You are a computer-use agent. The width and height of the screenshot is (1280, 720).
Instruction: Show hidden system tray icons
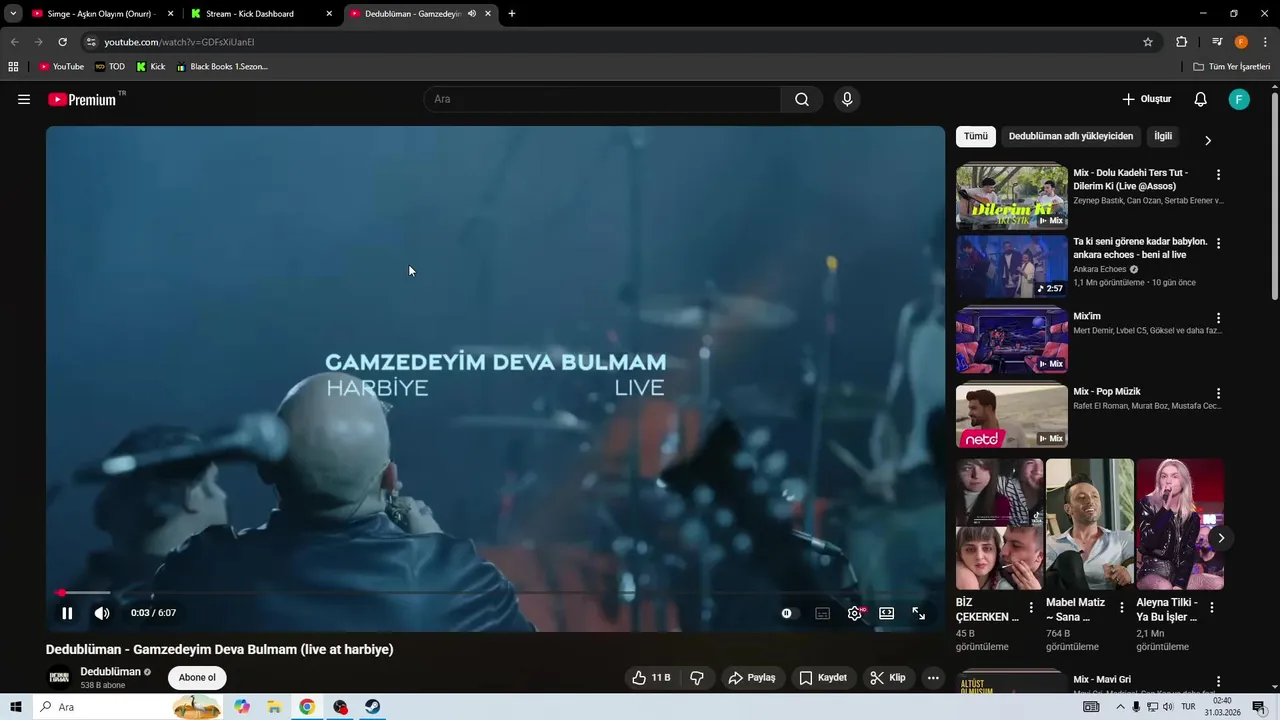(x=1120, y=707)
